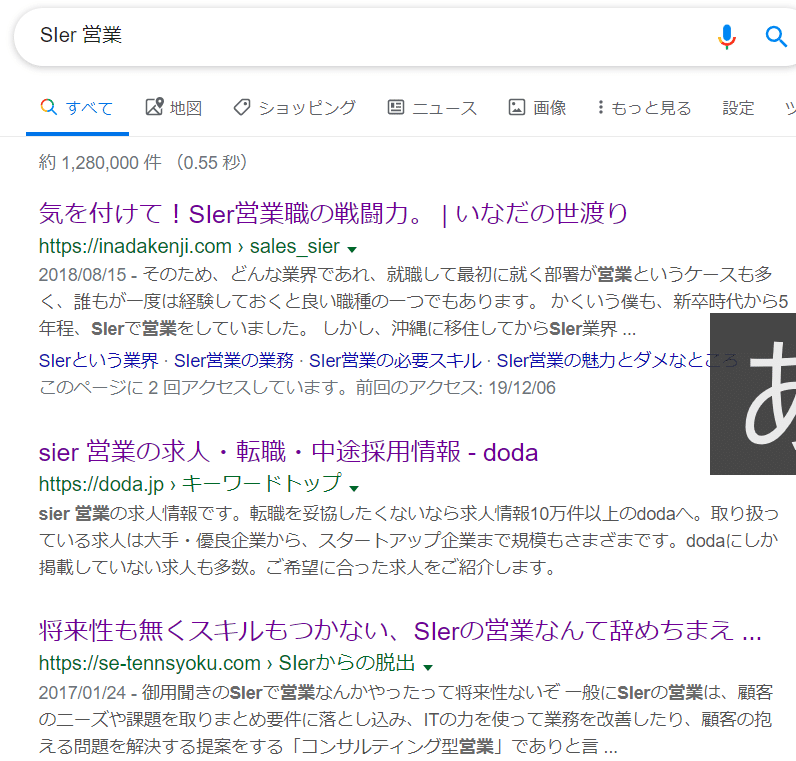
Task: Select the すべて tab
Action: [x=77, y=108]
